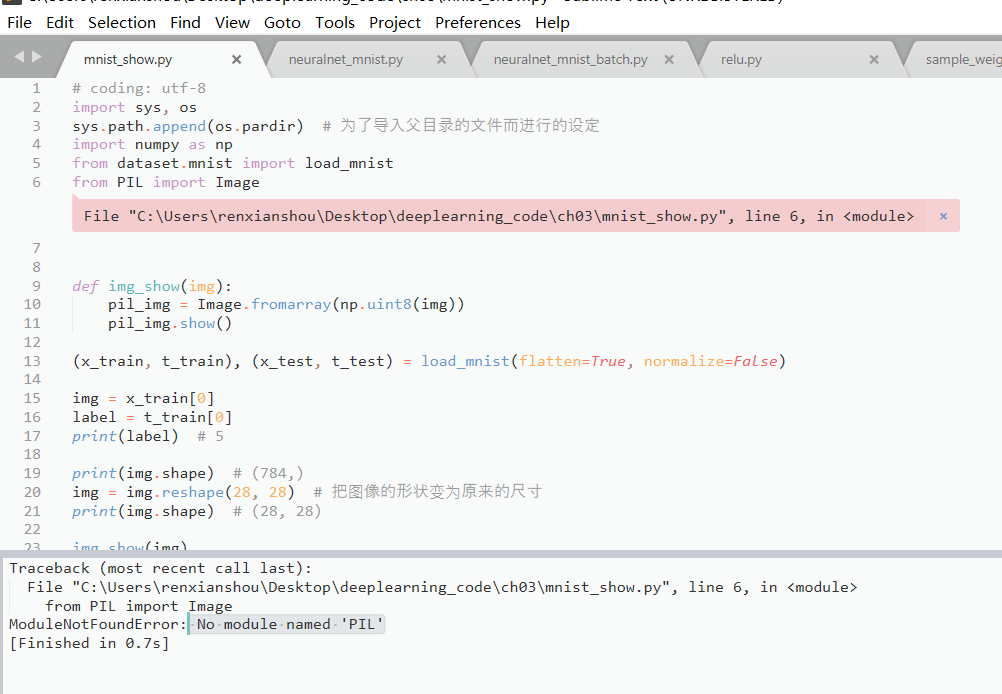Open the Tools menu

(334, 22)
